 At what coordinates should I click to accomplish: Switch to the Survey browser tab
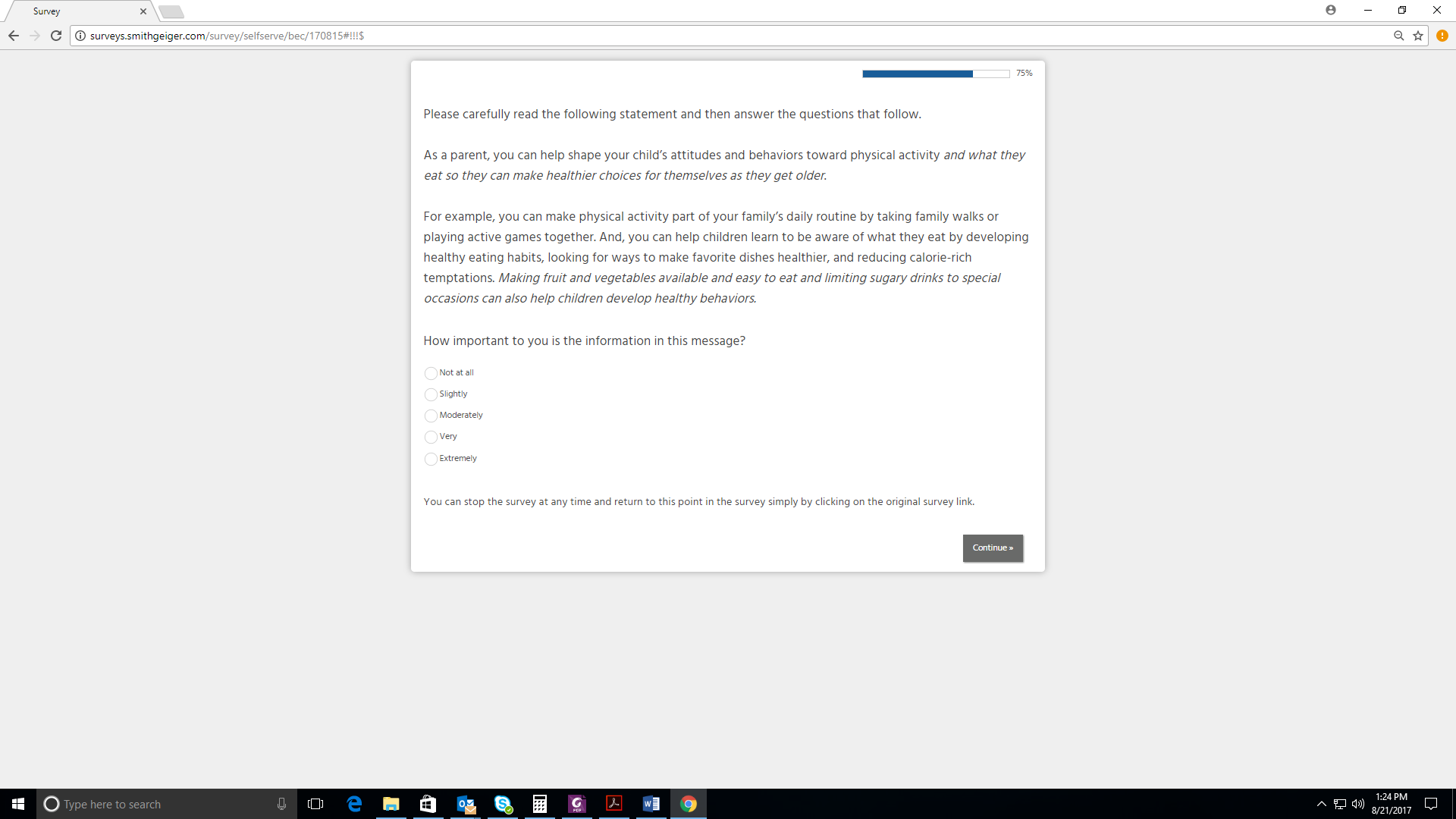point(76,11)
